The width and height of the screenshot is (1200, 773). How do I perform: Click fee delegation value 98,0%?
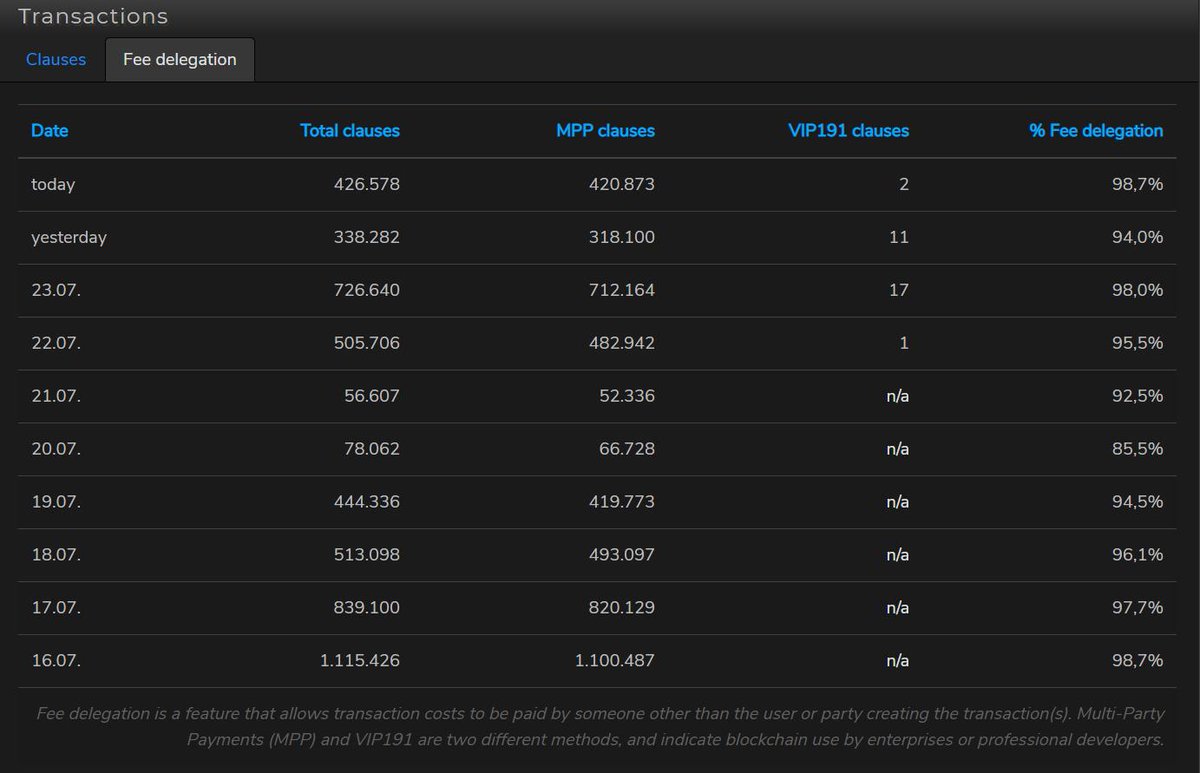1137,290
